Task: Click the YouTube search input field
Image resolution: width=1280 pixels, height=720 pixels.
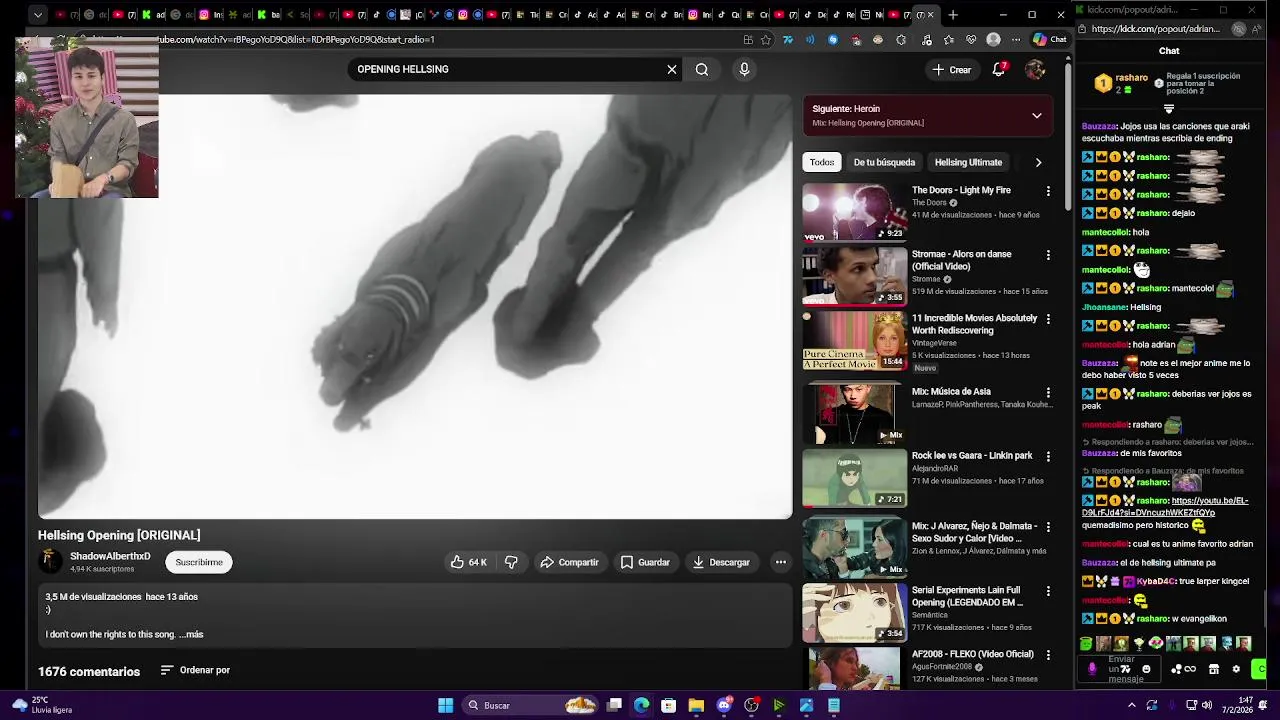Action: coord(505,69)
